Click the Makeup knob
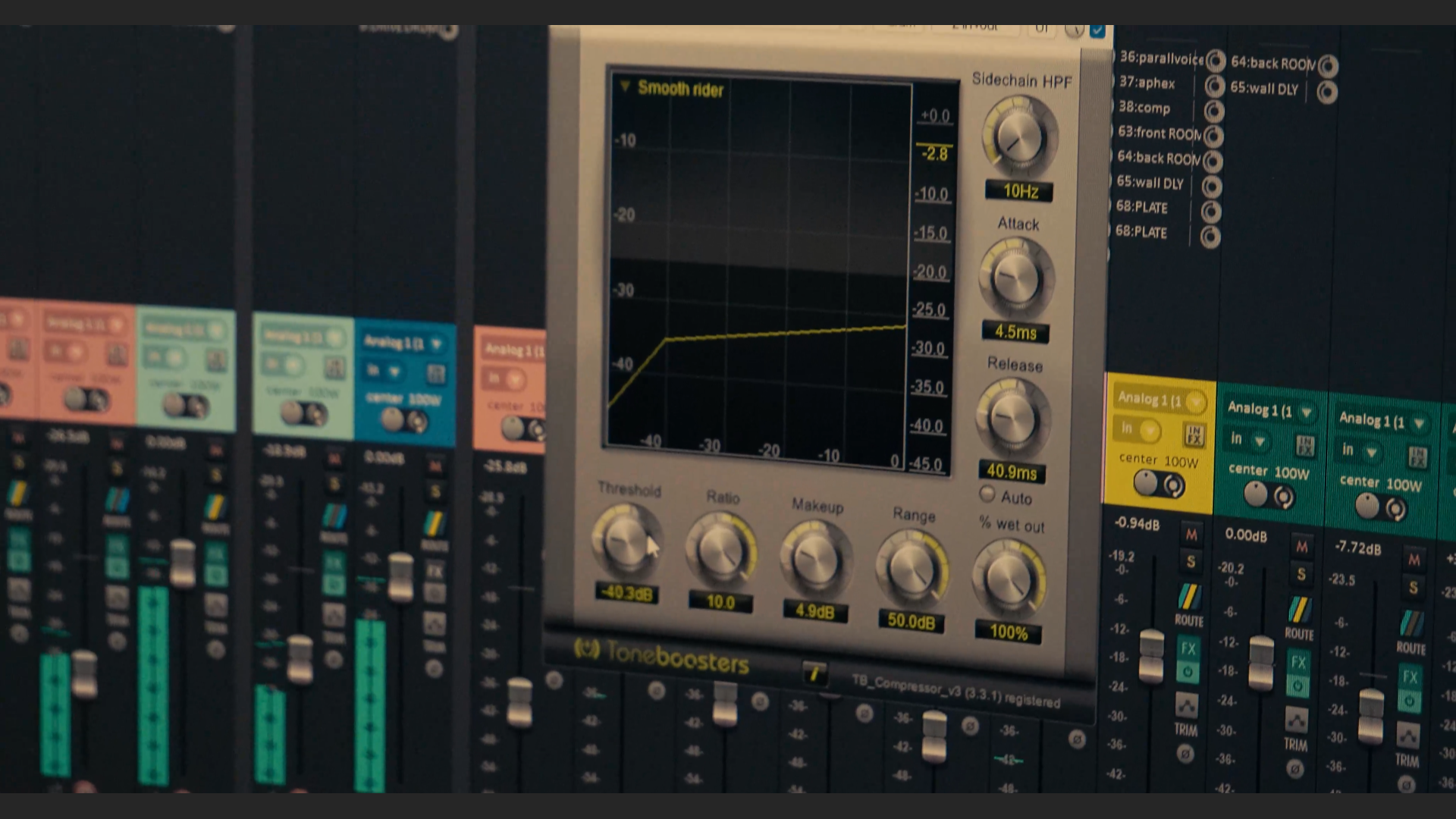 815,560
